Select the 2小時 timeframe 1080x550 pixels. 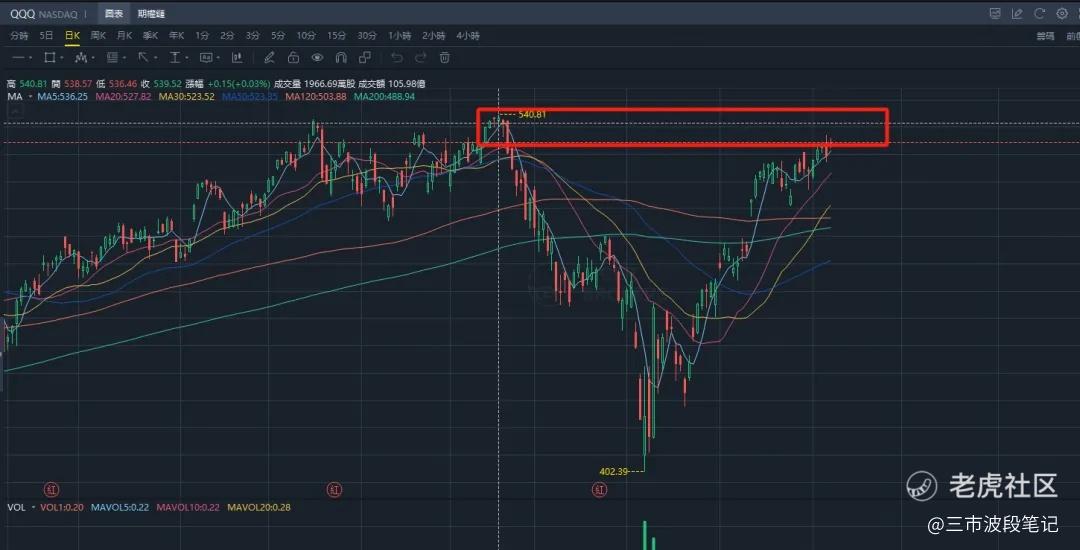point(434,36)
